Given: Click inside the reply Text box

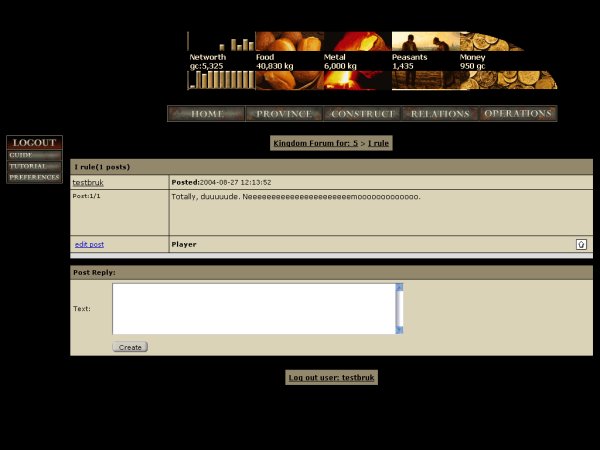Looking at the screenshot, I should pyautogui.click(x=254, y=308).
